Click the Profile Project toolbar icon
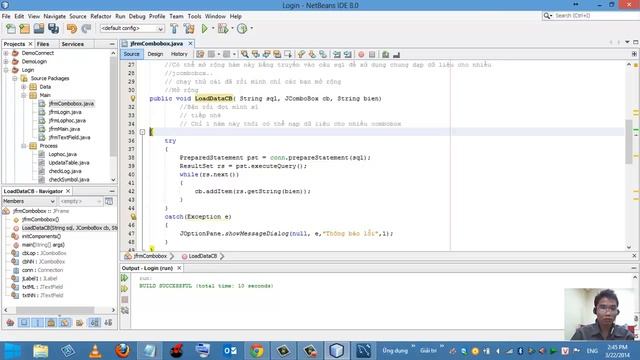This screenshot has height=360, width=640. (x=242, y=29)
